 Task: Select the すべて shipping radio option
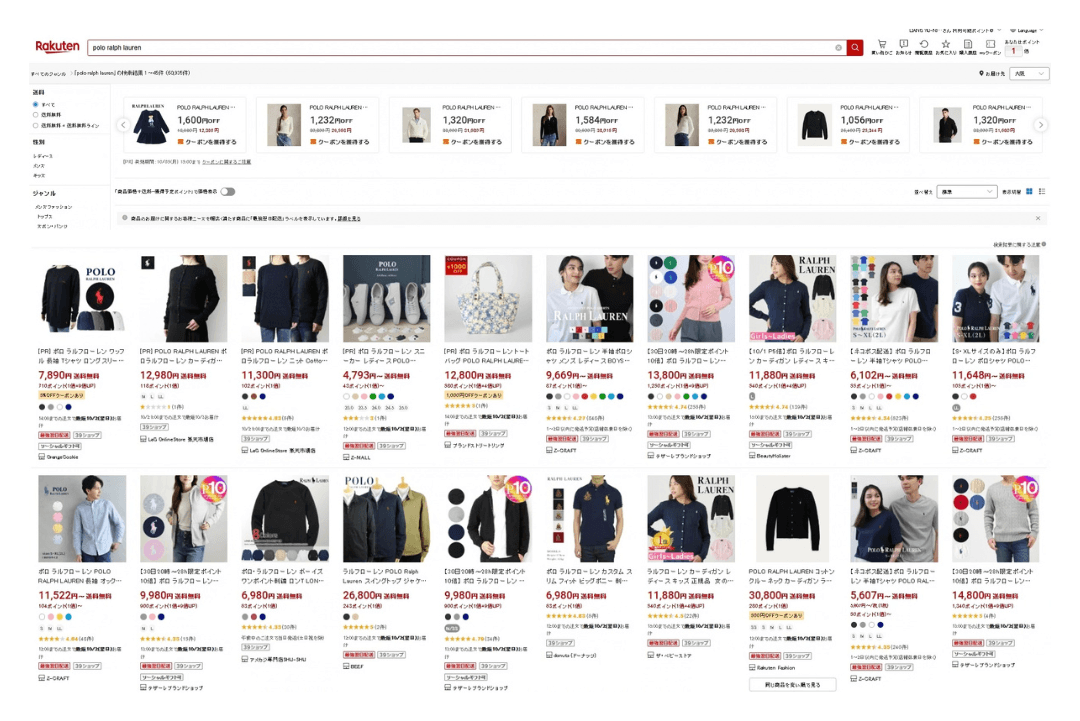coord(35,105)
